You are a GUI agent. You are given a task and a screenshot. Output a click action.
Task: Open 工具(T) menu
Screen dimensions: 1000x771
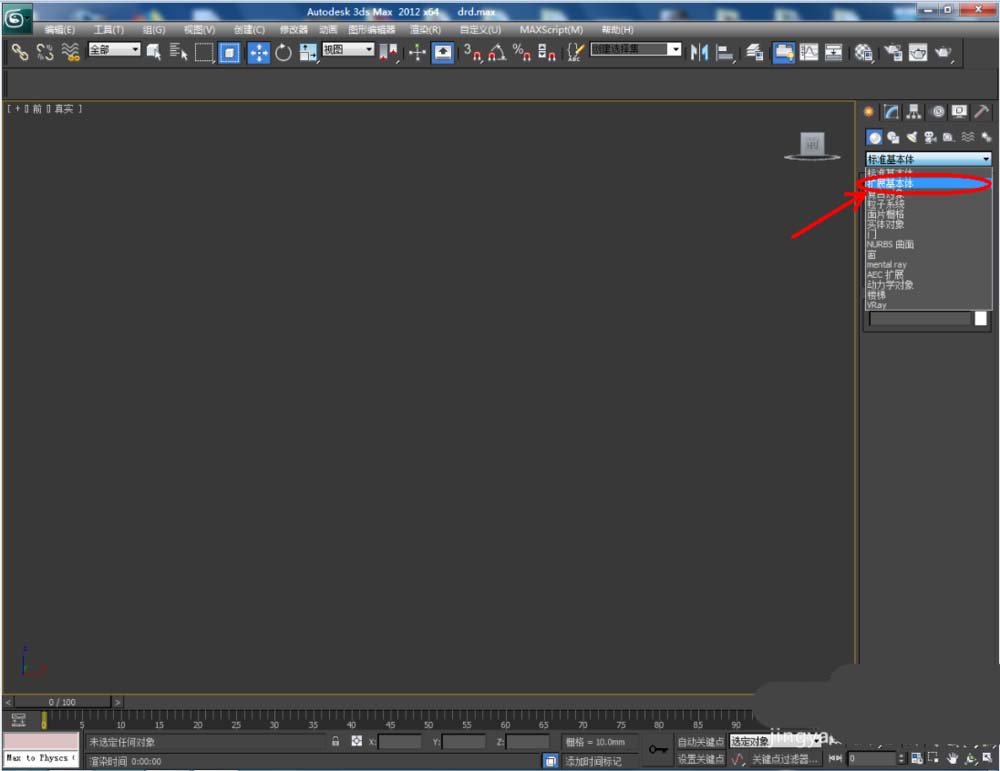pyautogui.click(x=108, y=30)
